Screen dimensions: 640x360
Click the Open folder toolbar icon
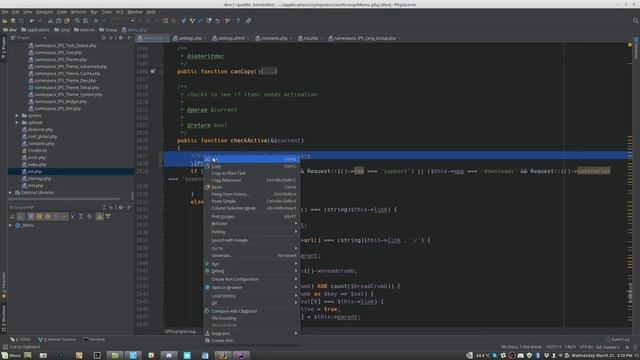tap(4, 21)
